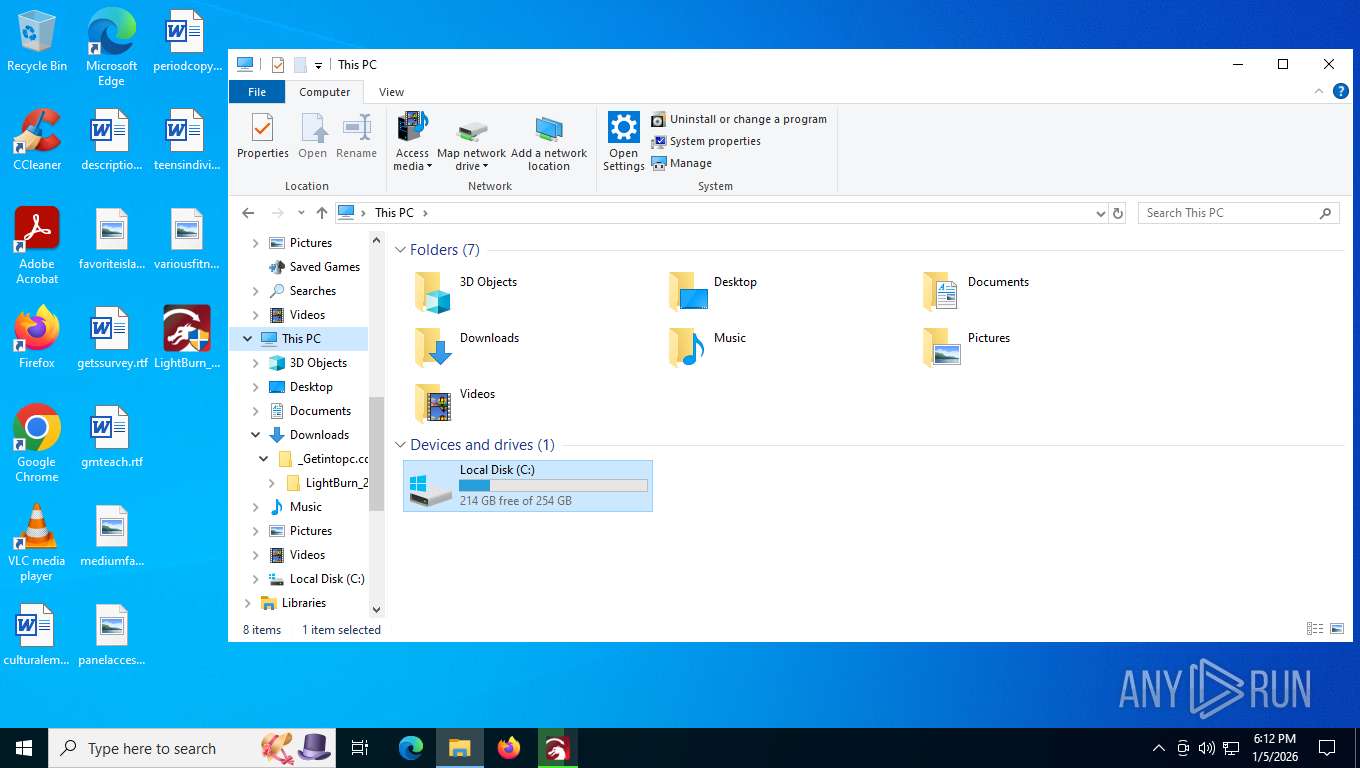Click Manage in System group

682,163
